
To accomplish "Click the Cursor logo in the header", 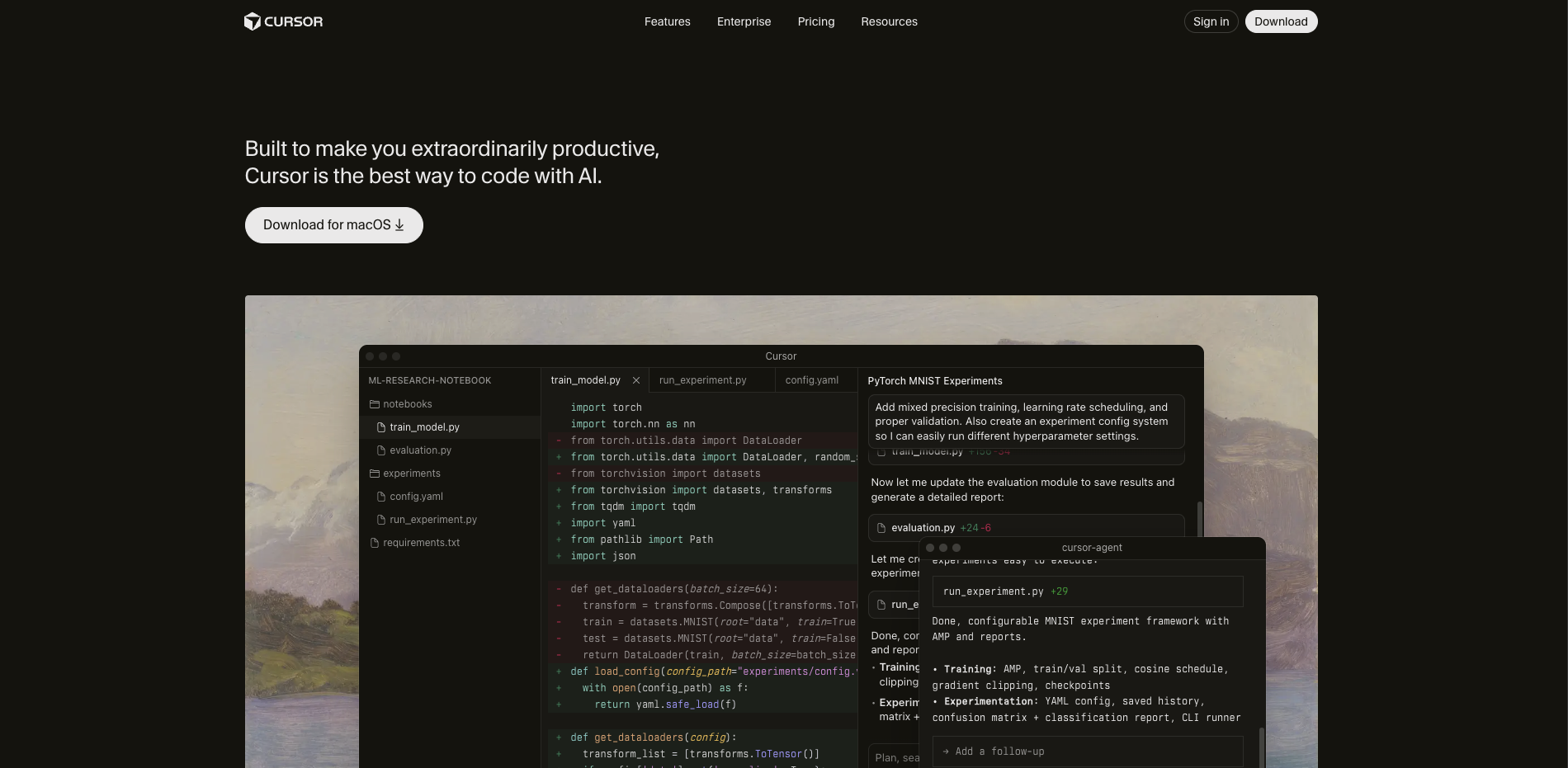I will click(283, 21).
